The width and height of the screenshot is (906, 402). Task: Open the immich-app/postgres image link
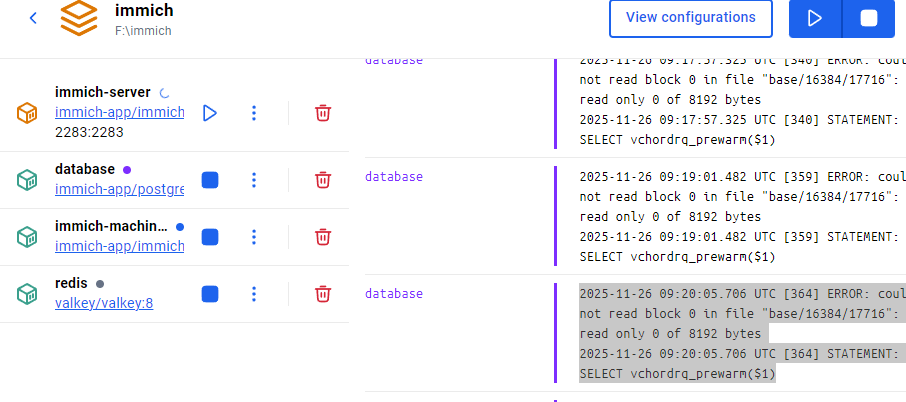(x=119, y=189)
